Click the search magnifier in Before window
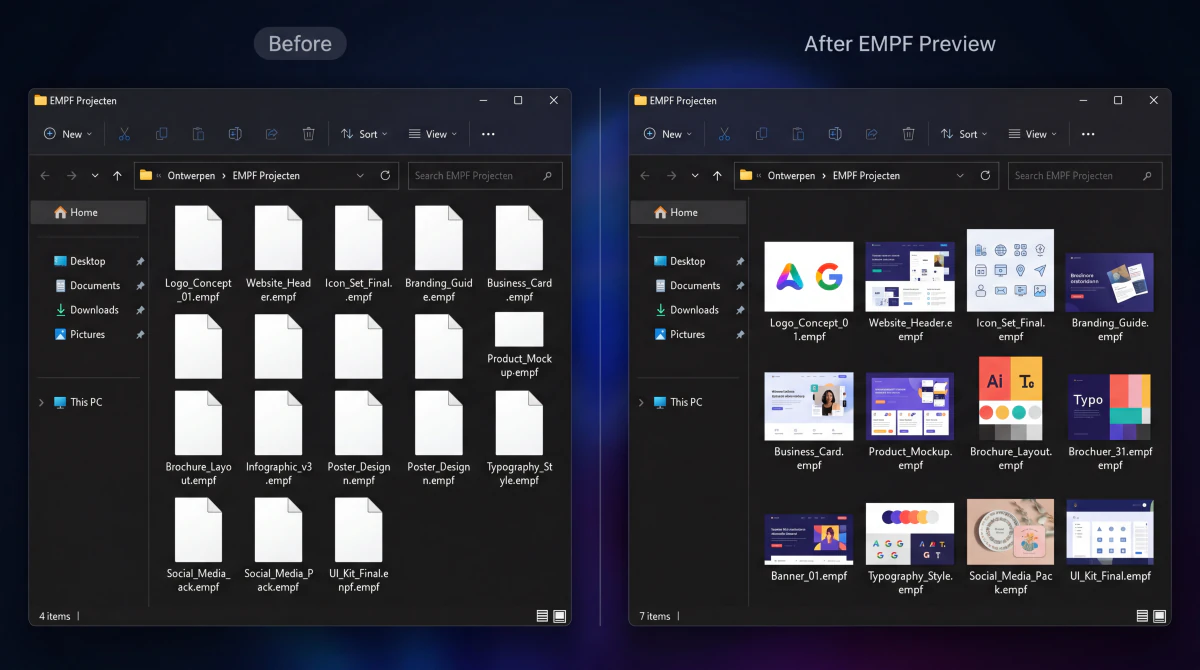1200x670 pixels. coord(547,175)
